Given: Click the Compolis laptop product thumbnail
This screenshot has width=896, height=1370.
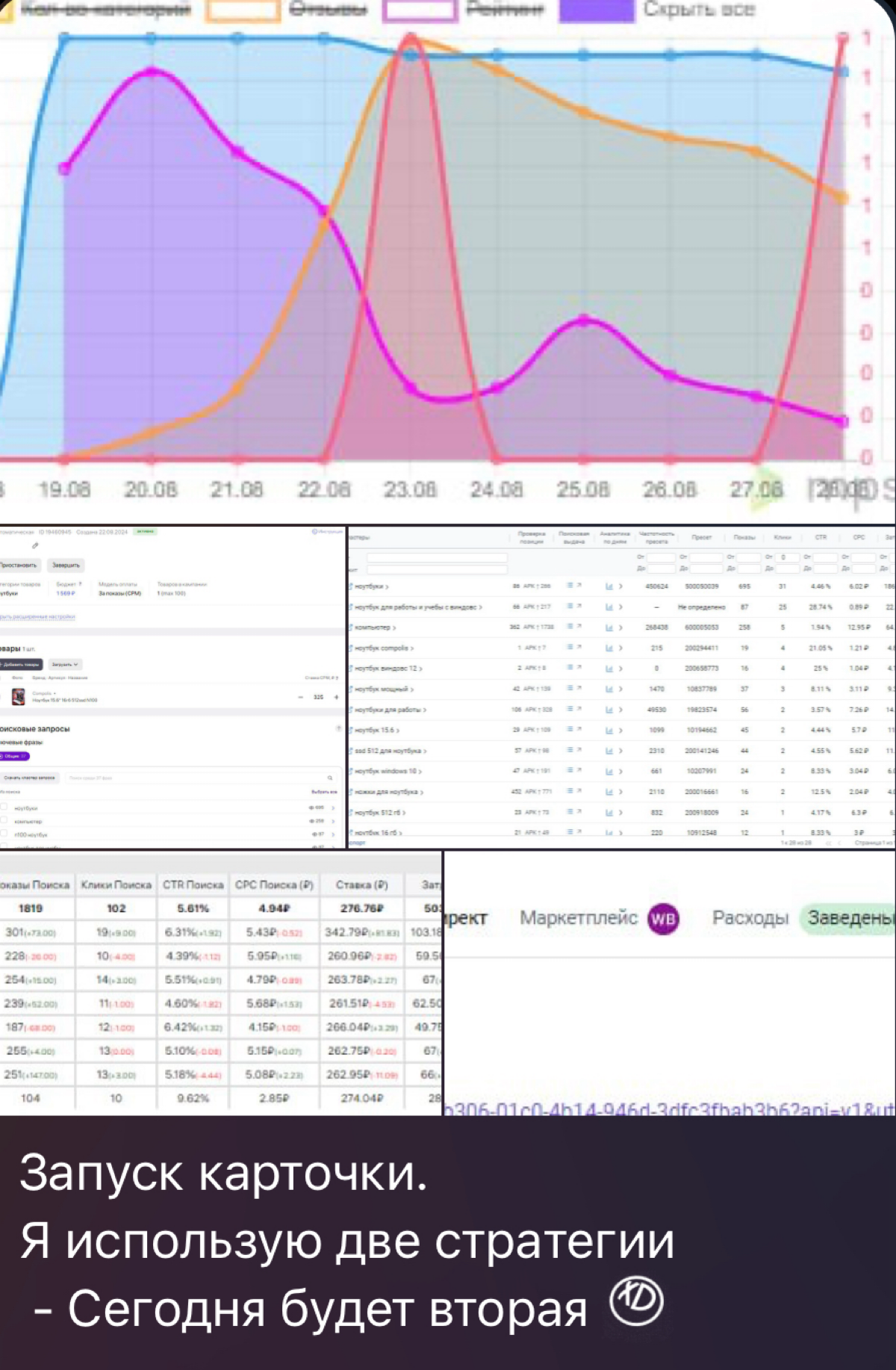Looking at the screenshot, I should [x=19, y=696].
